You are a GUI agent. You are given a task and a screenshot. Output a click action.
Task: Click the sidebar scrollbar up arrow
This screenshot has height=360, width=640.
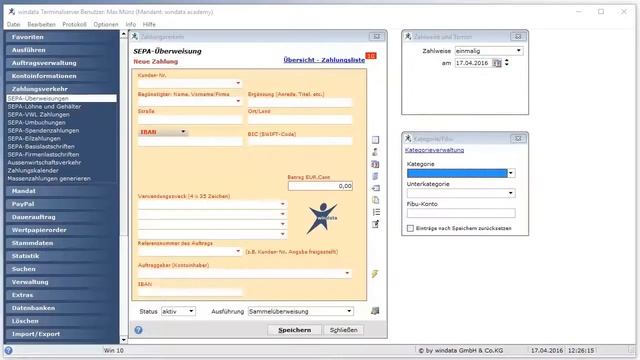coord(124,35)
